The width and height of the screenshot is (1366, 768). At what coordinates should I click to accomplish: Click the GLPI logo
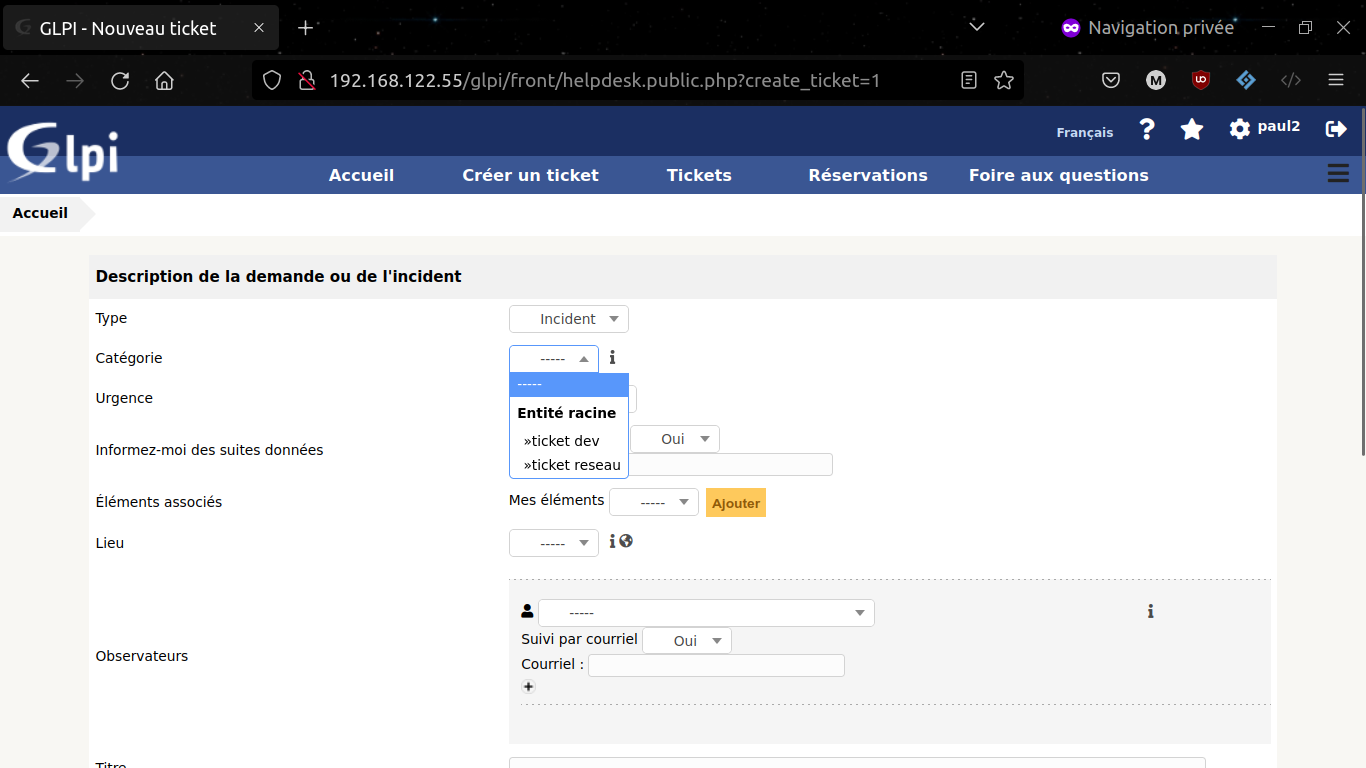click(63, 152)
